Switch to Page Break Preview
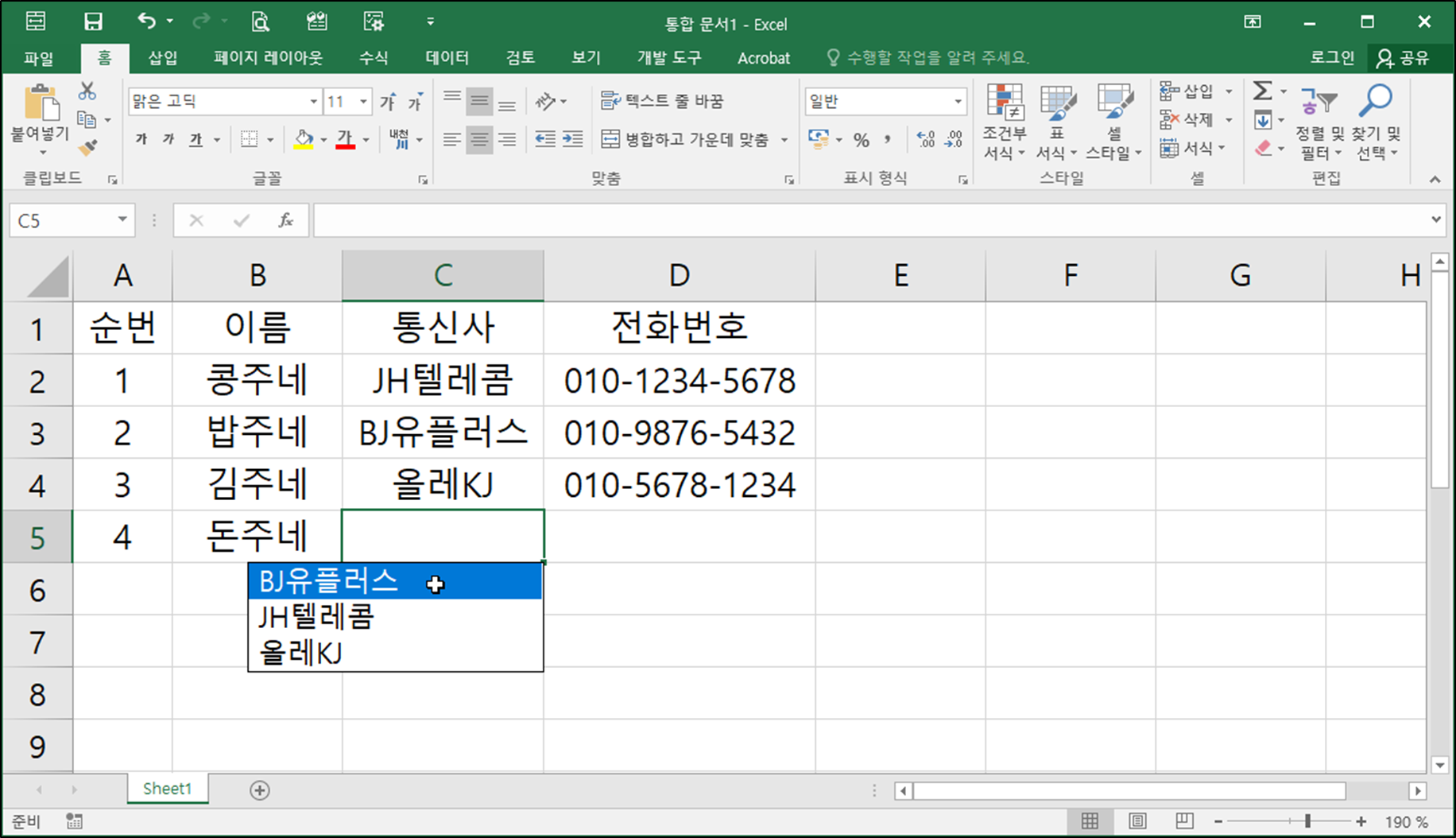The height and width of the screenshot is (838, 1456). point(1184,821)
